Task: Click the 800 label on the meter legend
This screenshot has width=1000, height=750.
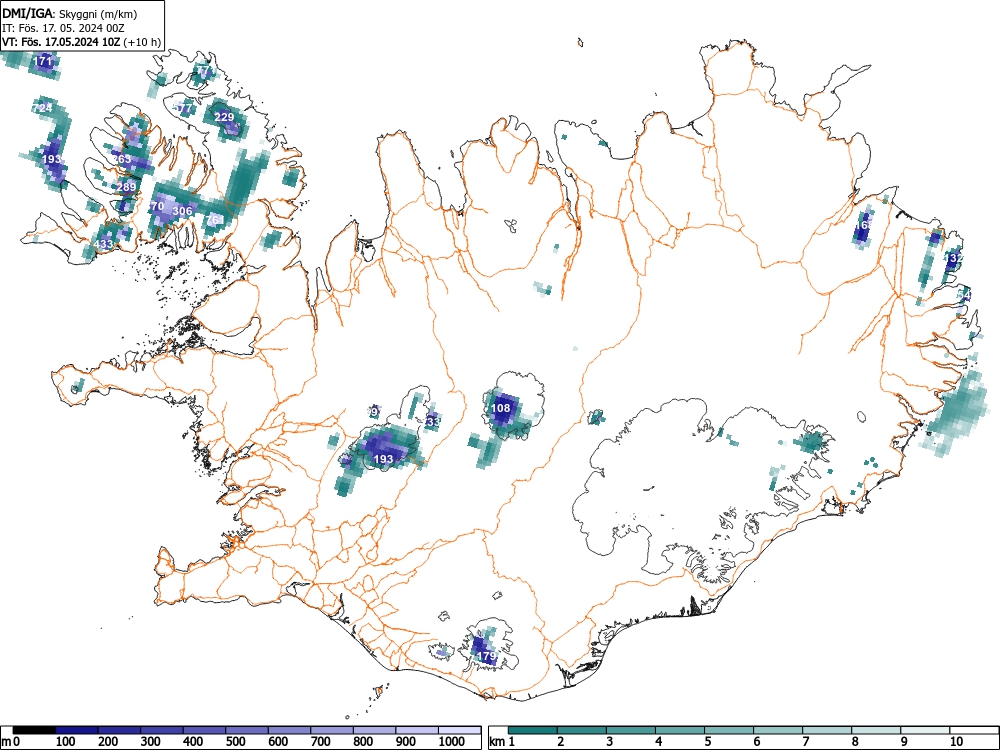Action: pyautogui.click(x=363, y=742)
